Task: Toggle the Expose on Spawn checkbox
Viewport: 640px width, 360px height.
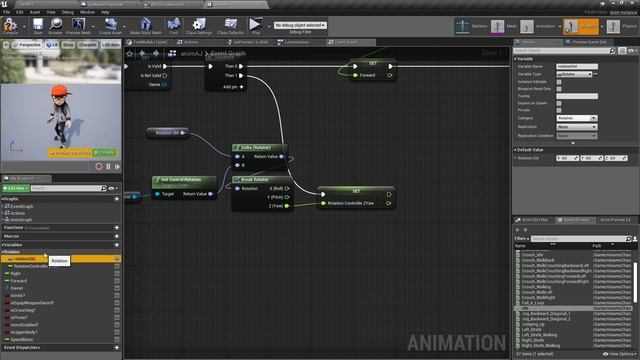Action: [x=559, y=103]
